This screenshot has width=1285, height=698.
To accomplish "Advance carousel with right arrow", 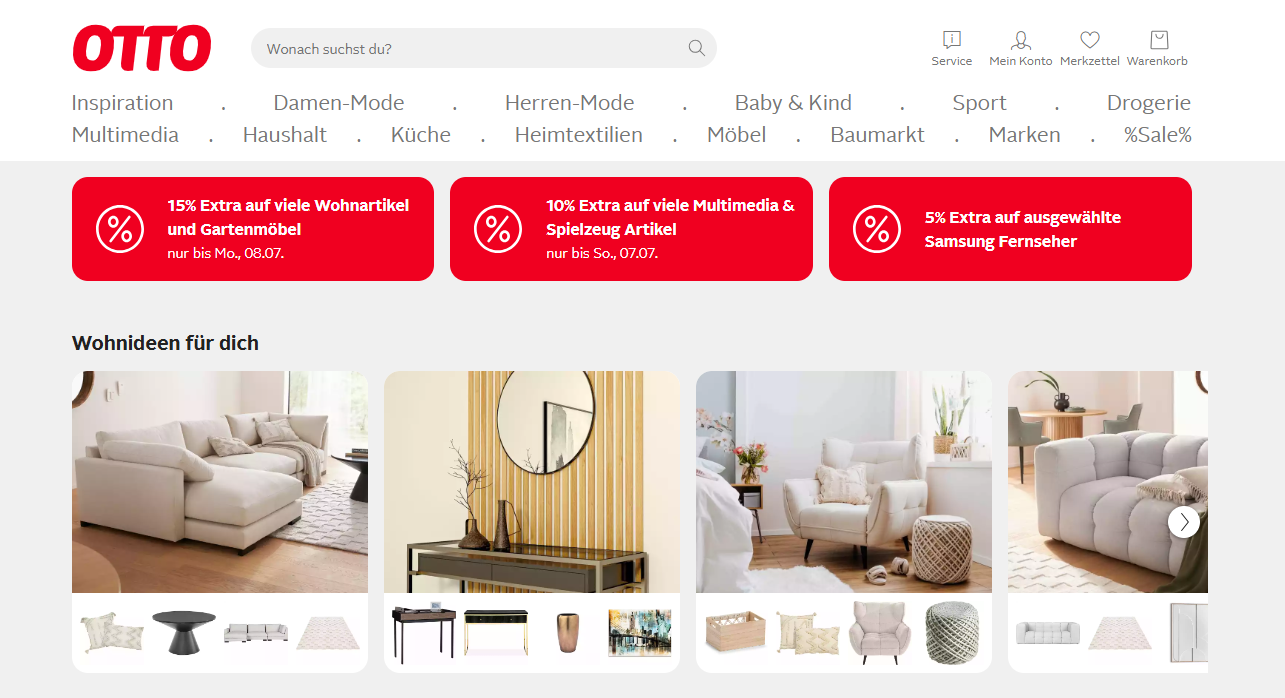I will click(x=1184, y=521).
